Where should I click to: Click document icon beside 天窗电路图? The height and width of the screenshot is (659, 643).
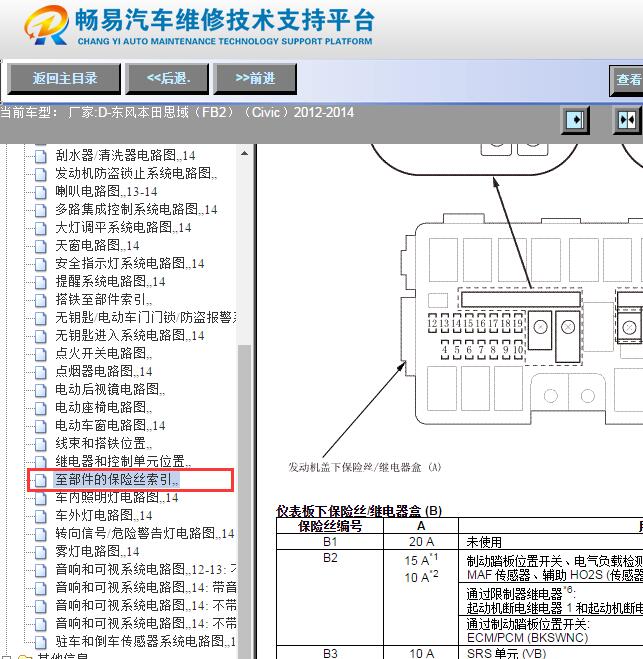coord(41,246)
